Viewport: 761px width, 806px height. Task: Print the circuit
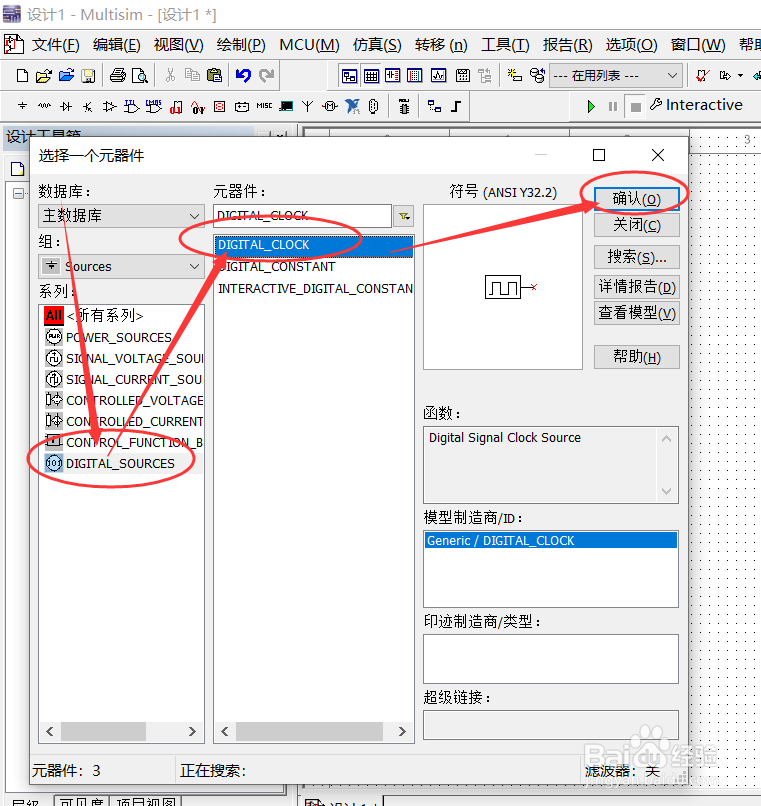click(x=118, y=76)
